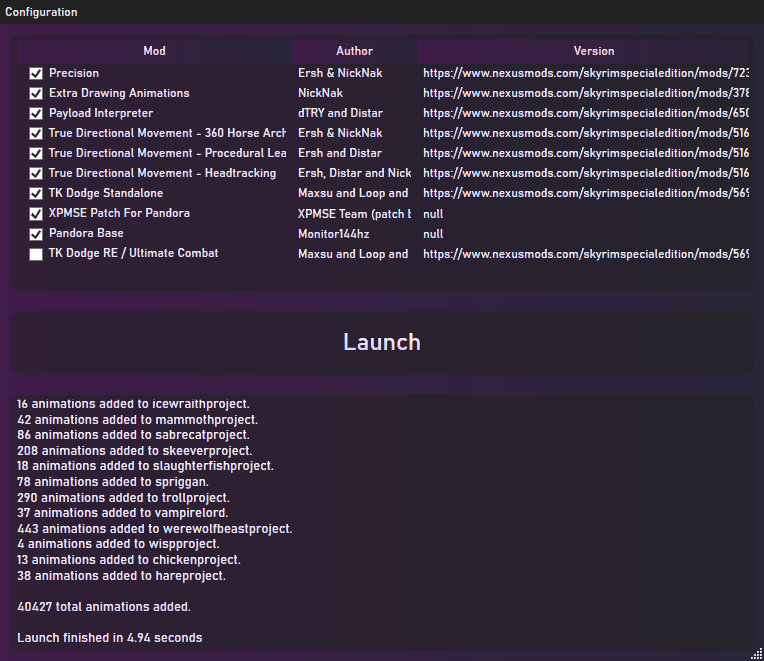Select the Pandora Base mod name
The width and height of the screenshot is (764, 661).
[x=86, y=233]
